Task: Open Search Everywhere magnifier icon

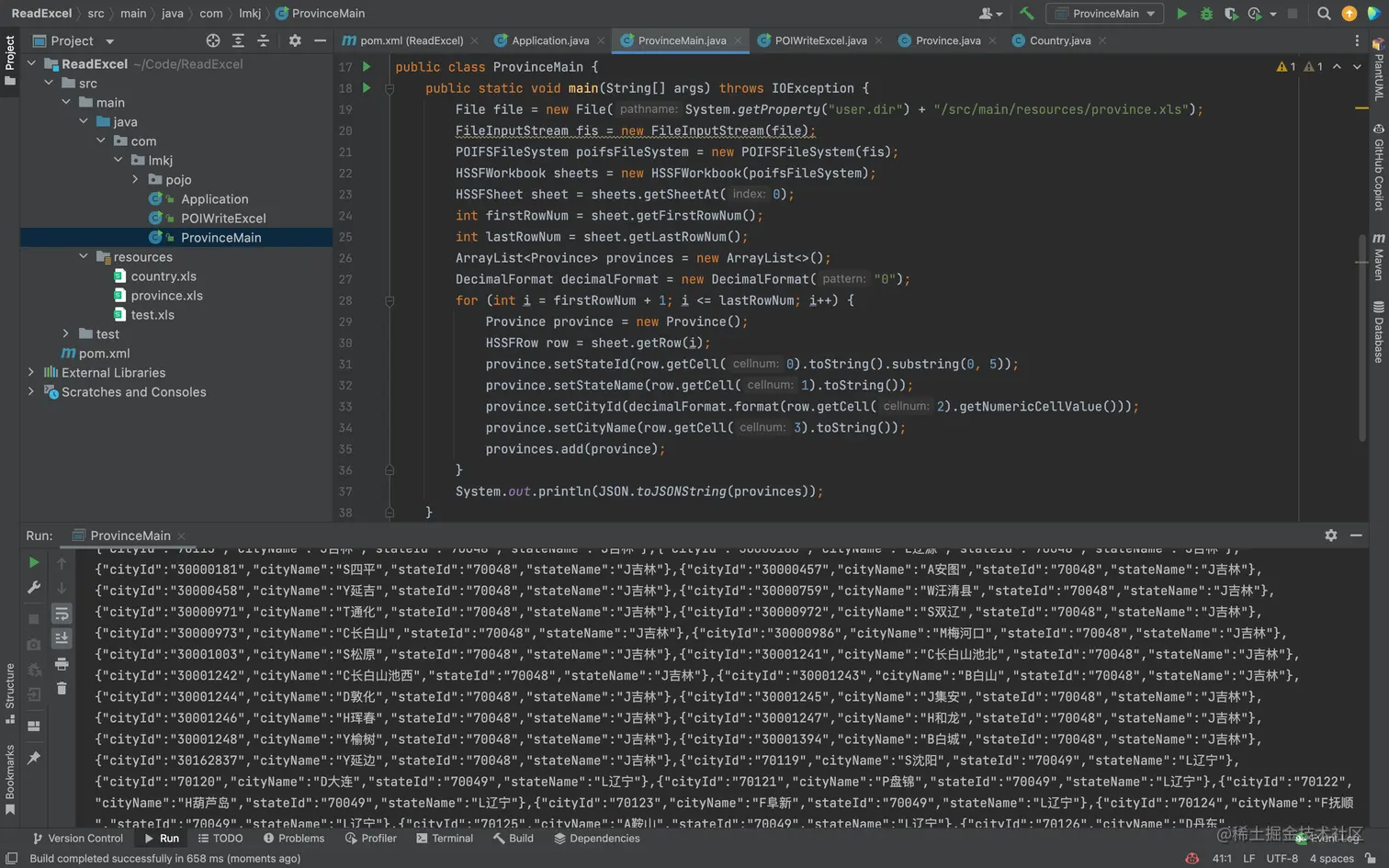Action: 1324,14
